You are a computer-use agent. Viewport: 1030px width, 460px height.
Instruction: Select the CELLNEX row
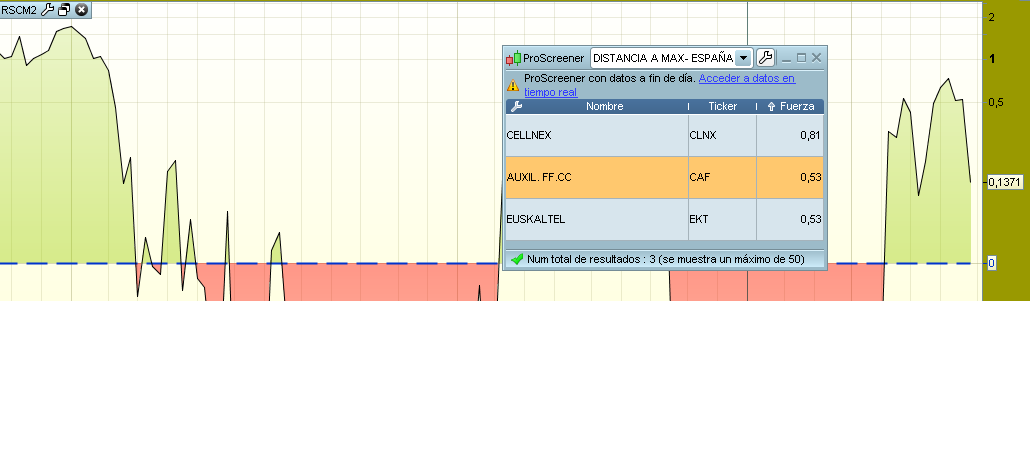664,135
